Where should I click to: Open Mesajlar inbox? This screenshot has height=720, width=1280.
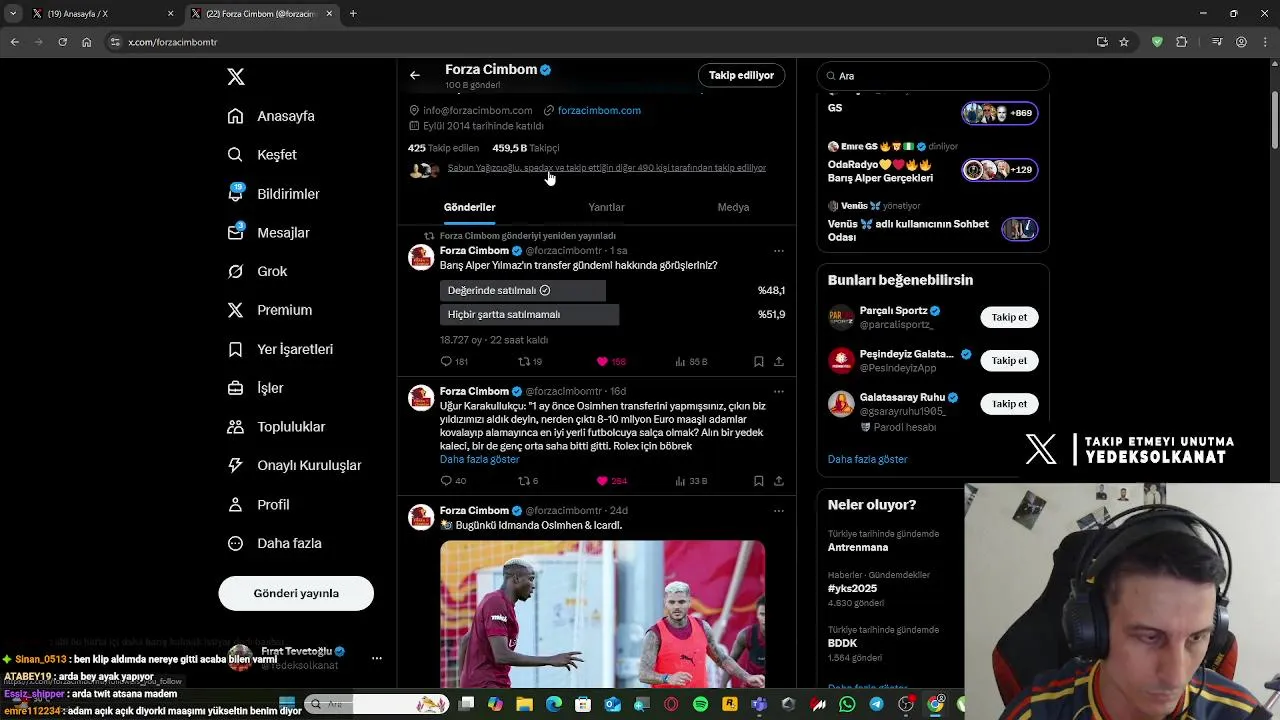tap(268, 233)
